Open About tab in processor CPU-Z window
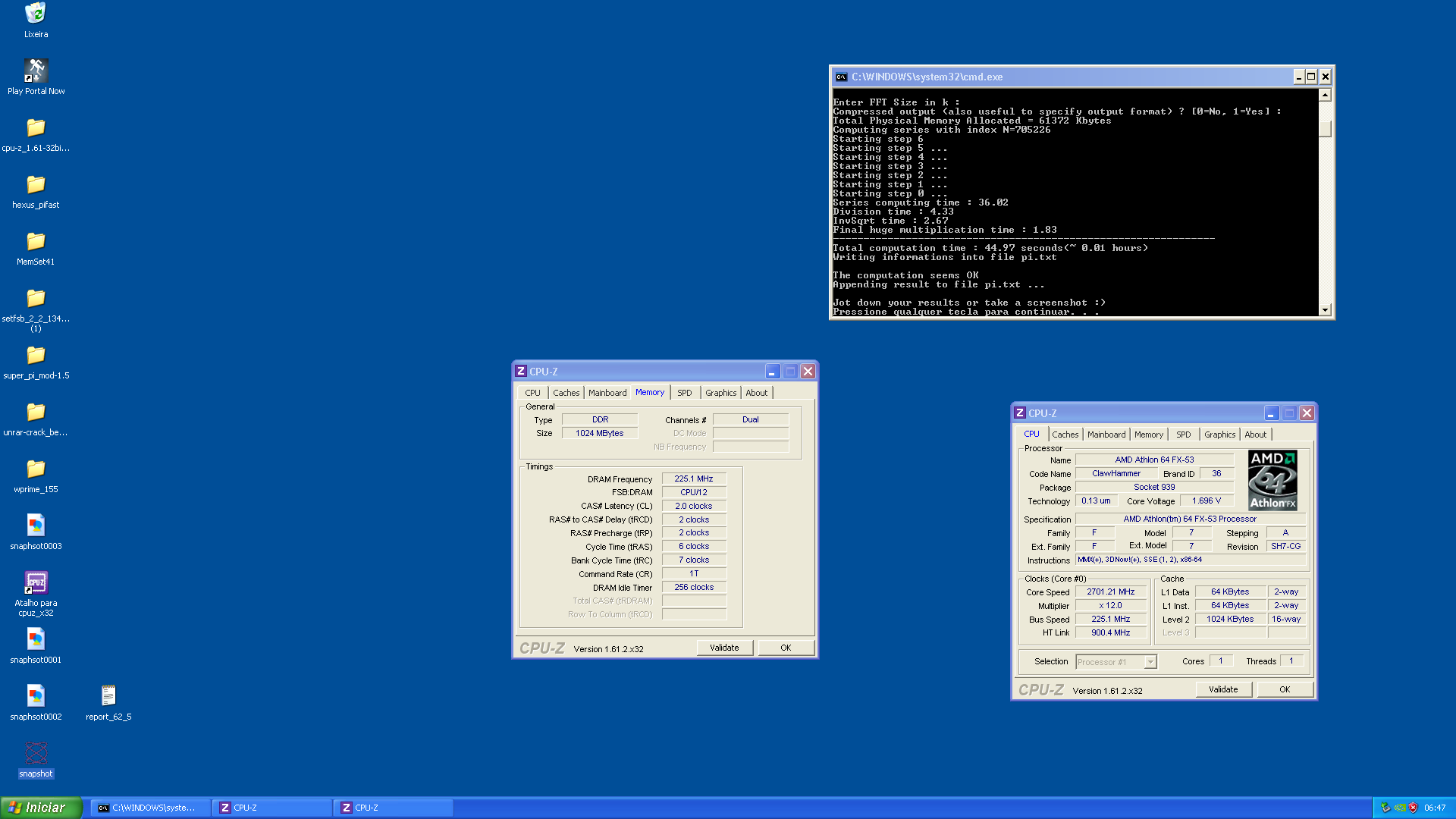Image resolution: width=1456 pixels, height=819 pixels. point(1255,435)
